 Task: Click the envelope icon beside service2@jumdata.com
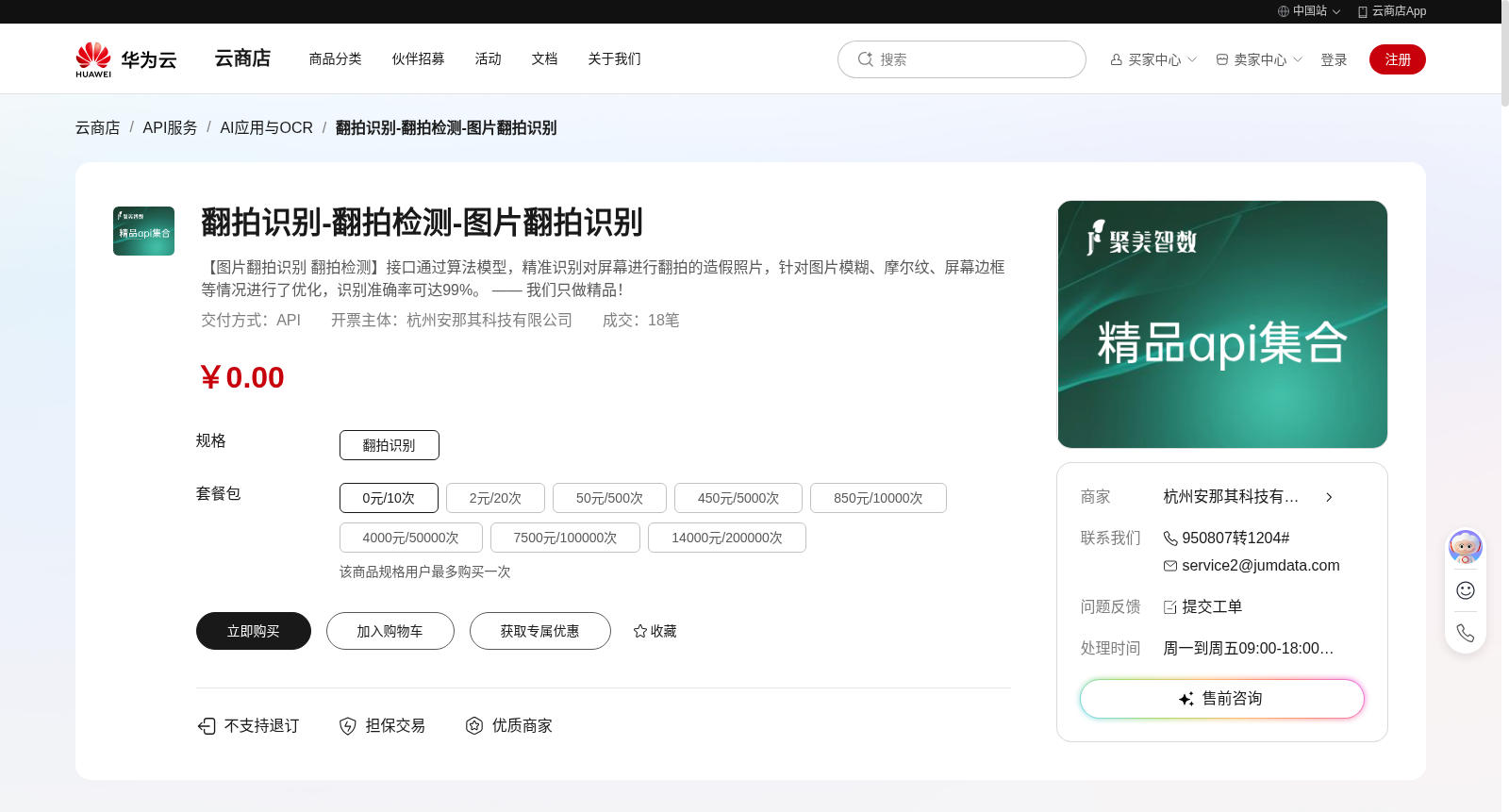pyautogui.click(x=1170, y=566)
